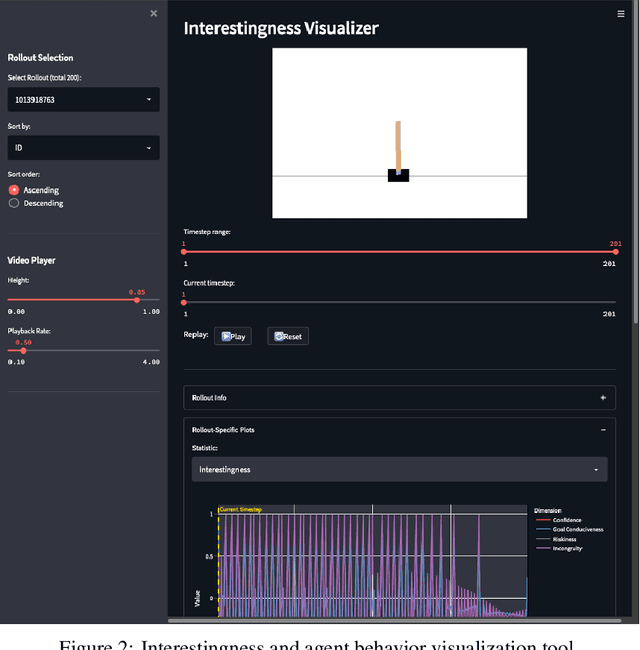The width and height of the screenshot is (640, 650).
Task: Close the sidebar with the X icon
Action: tap(153, 13)
